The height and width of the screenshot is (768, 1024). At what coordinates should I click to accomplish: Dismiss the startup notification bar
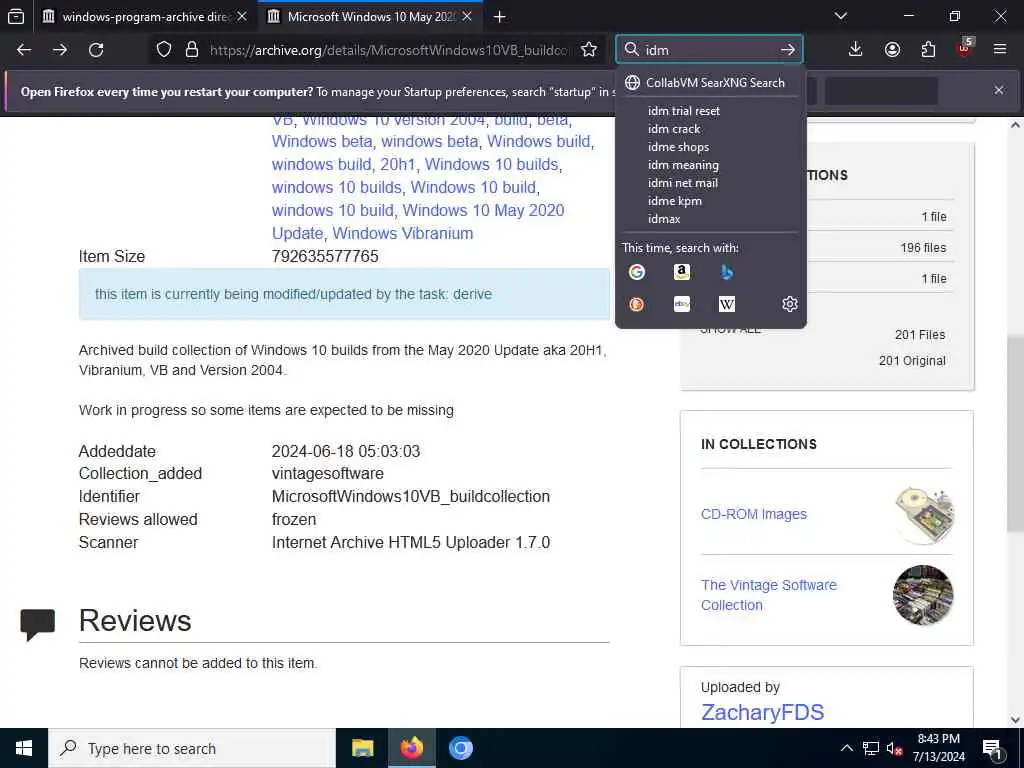pos(999,90)
